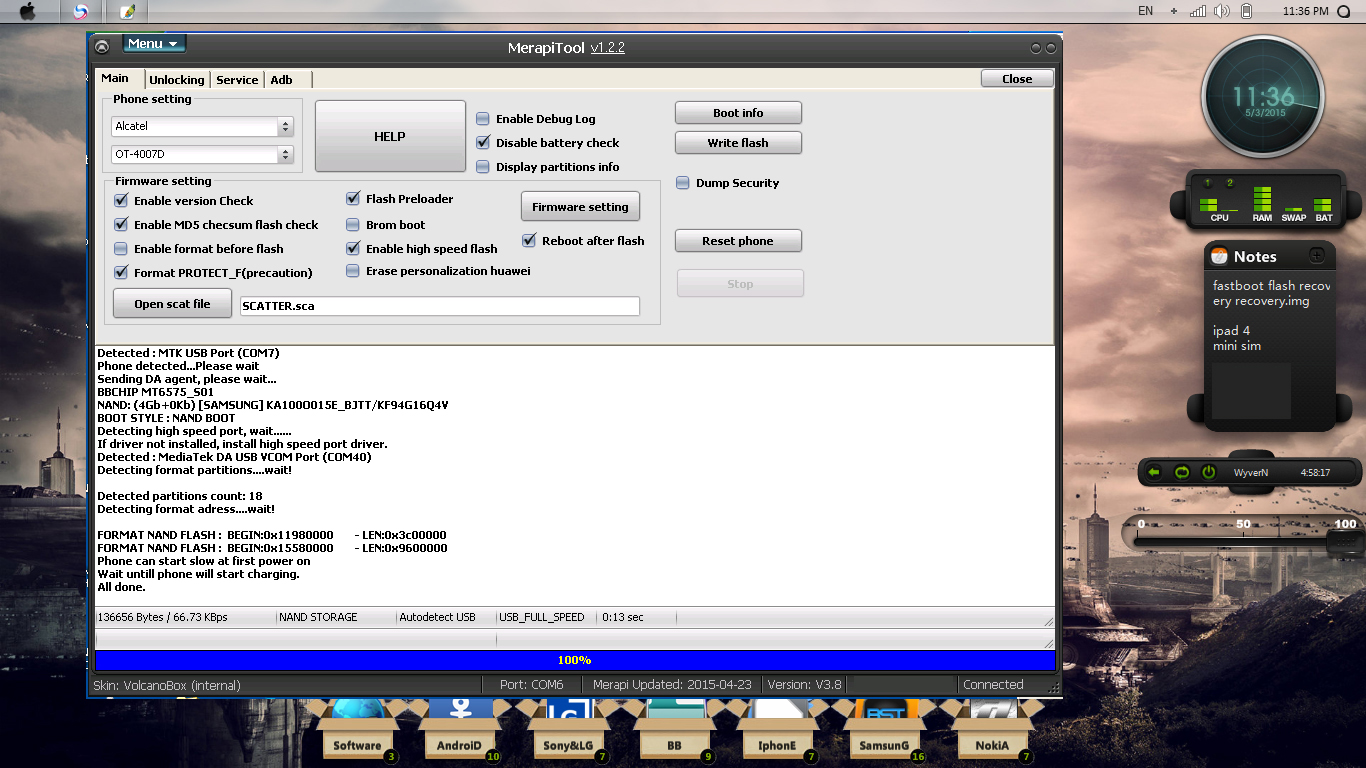Click 'Detected partitions count: 18' log line

click(179, 496)
